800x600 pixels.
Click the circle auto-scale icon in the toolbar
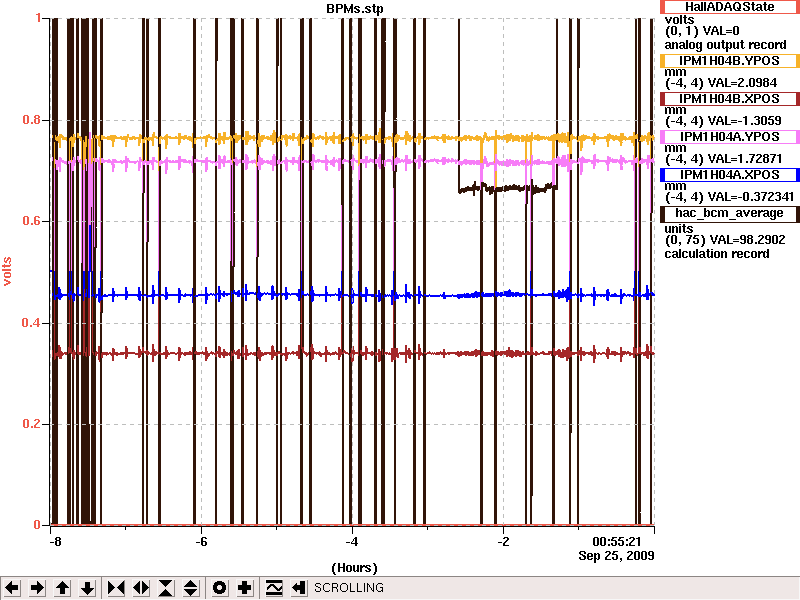pyautogui.click(x=219, y=588)
